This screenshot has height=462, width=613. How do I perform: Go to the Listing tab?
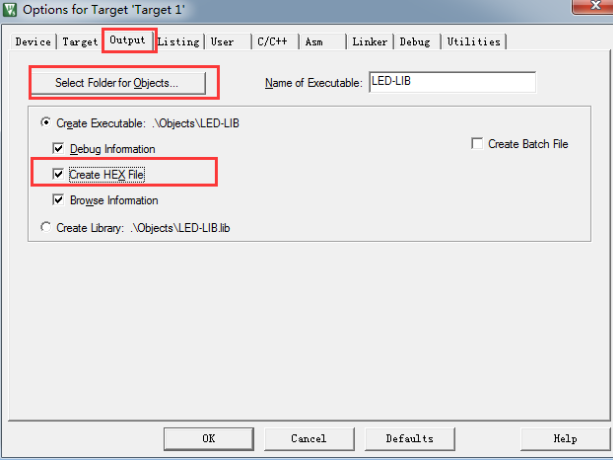pos(179,42)
